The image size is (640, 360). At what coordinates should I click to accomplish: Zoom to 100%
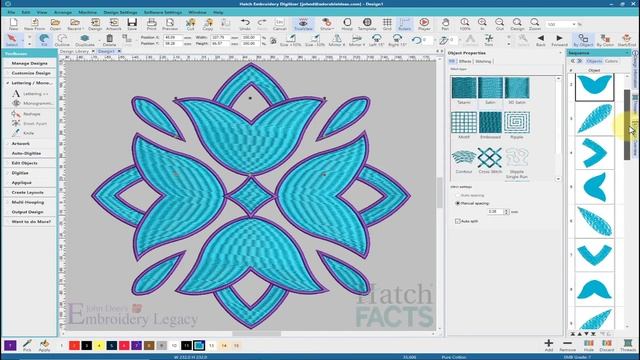tap(465, 24)
